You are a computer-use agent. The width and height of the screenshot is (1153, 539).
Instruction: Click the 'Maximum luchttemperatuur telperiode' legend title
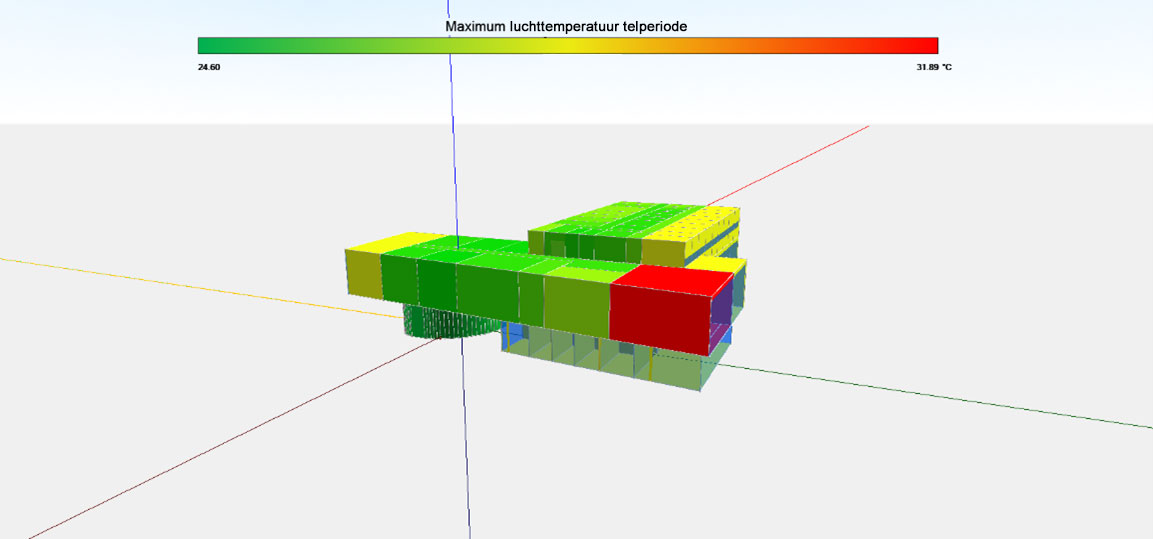point(565,27)
